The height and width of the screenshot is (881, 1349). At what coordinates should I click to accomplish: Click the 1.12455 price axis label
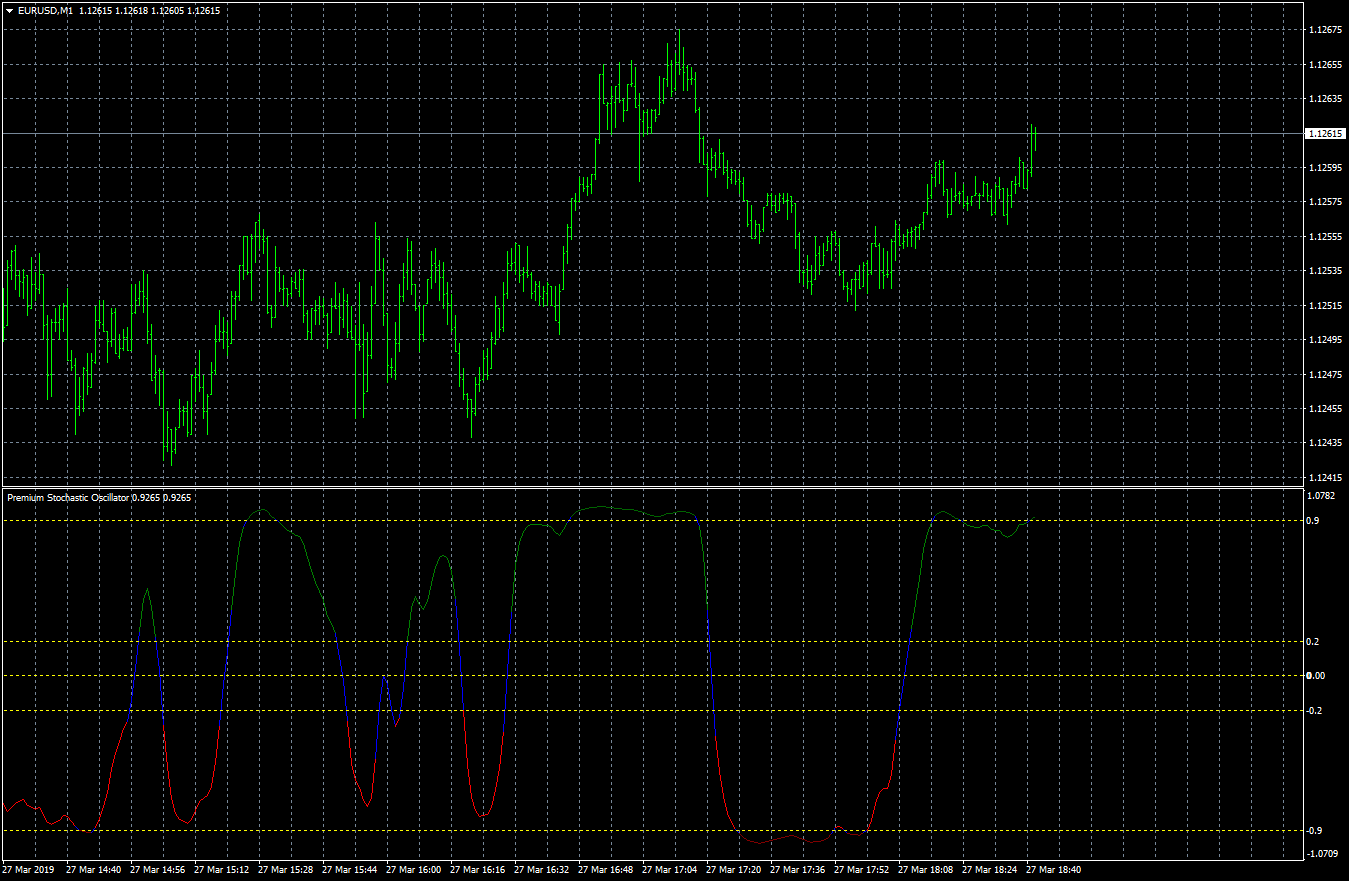(1325, 408)
